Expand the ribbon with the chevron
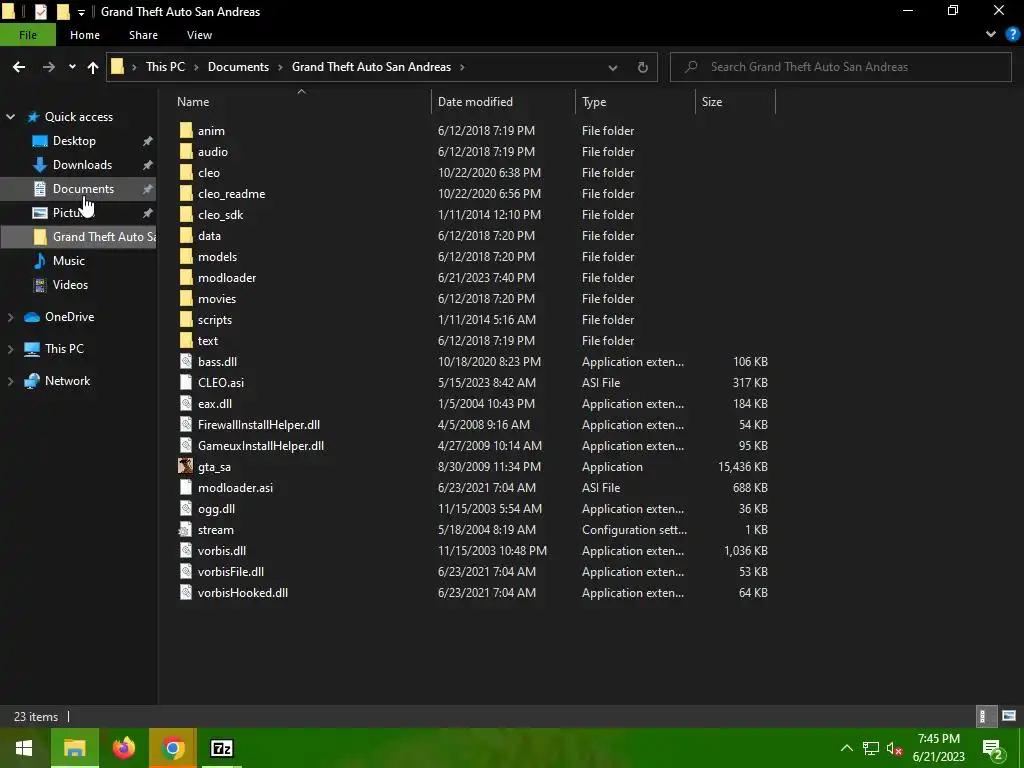1024x768 pixels. 991,34
